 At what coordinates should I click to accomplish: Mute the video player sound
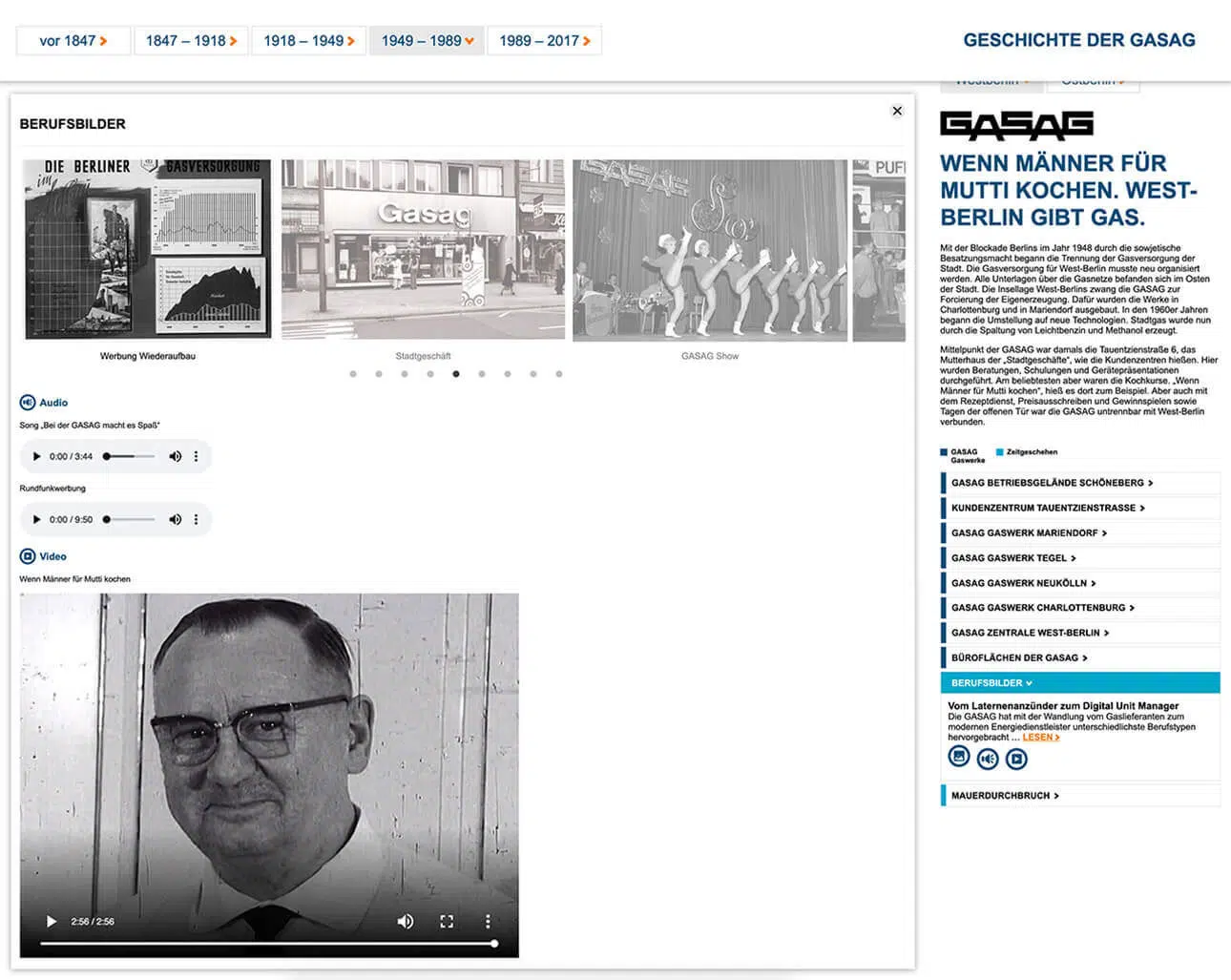[406, 922]
